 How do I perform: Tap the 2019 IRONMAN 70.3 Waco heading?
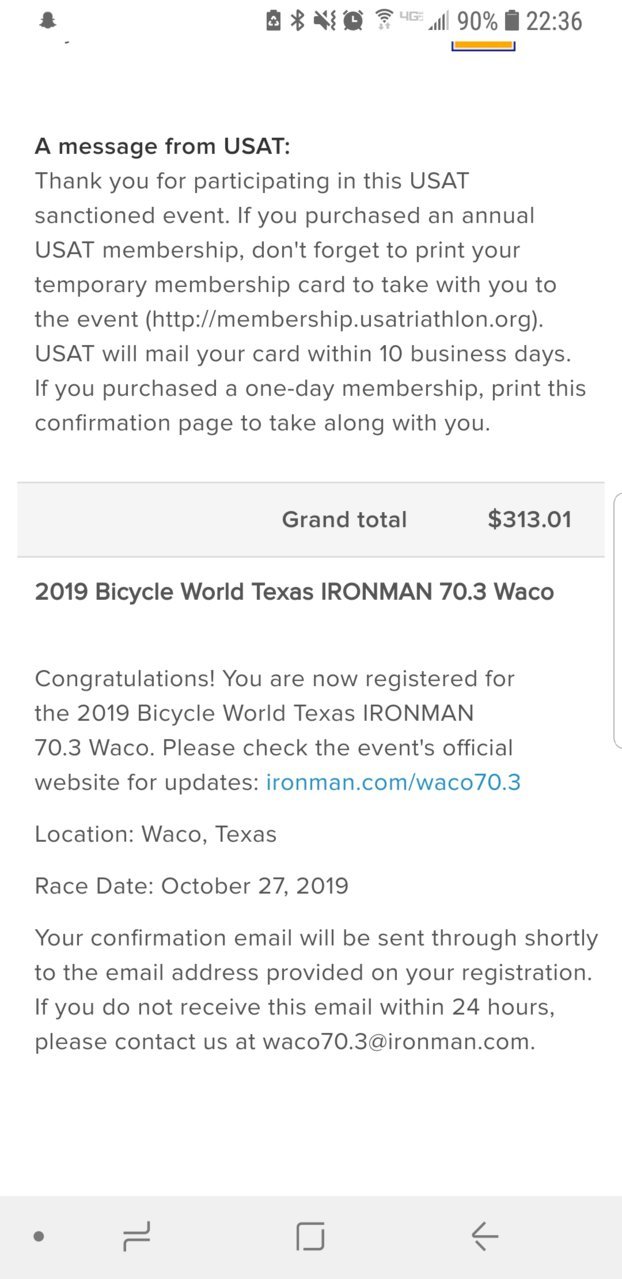pos(294,591)
